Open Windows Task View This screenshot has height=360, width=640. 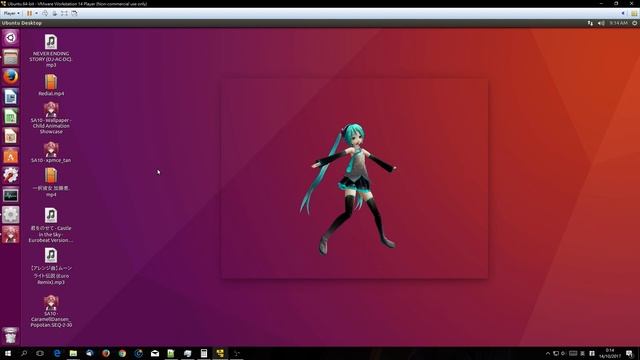(40, 353)
